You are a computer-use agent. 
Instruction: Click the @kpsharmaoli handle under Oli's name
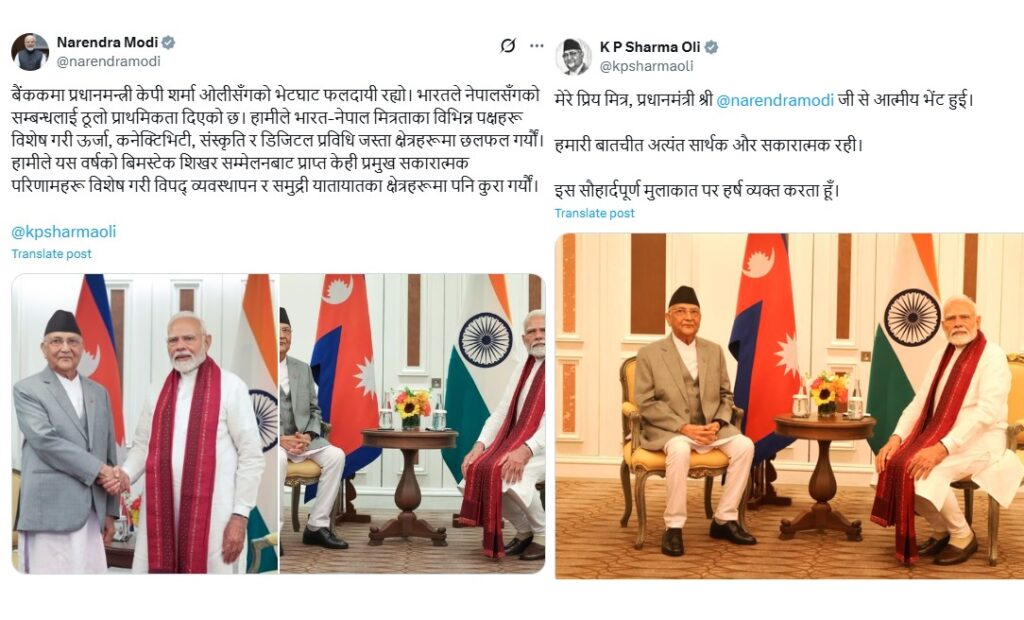(647, 66)
